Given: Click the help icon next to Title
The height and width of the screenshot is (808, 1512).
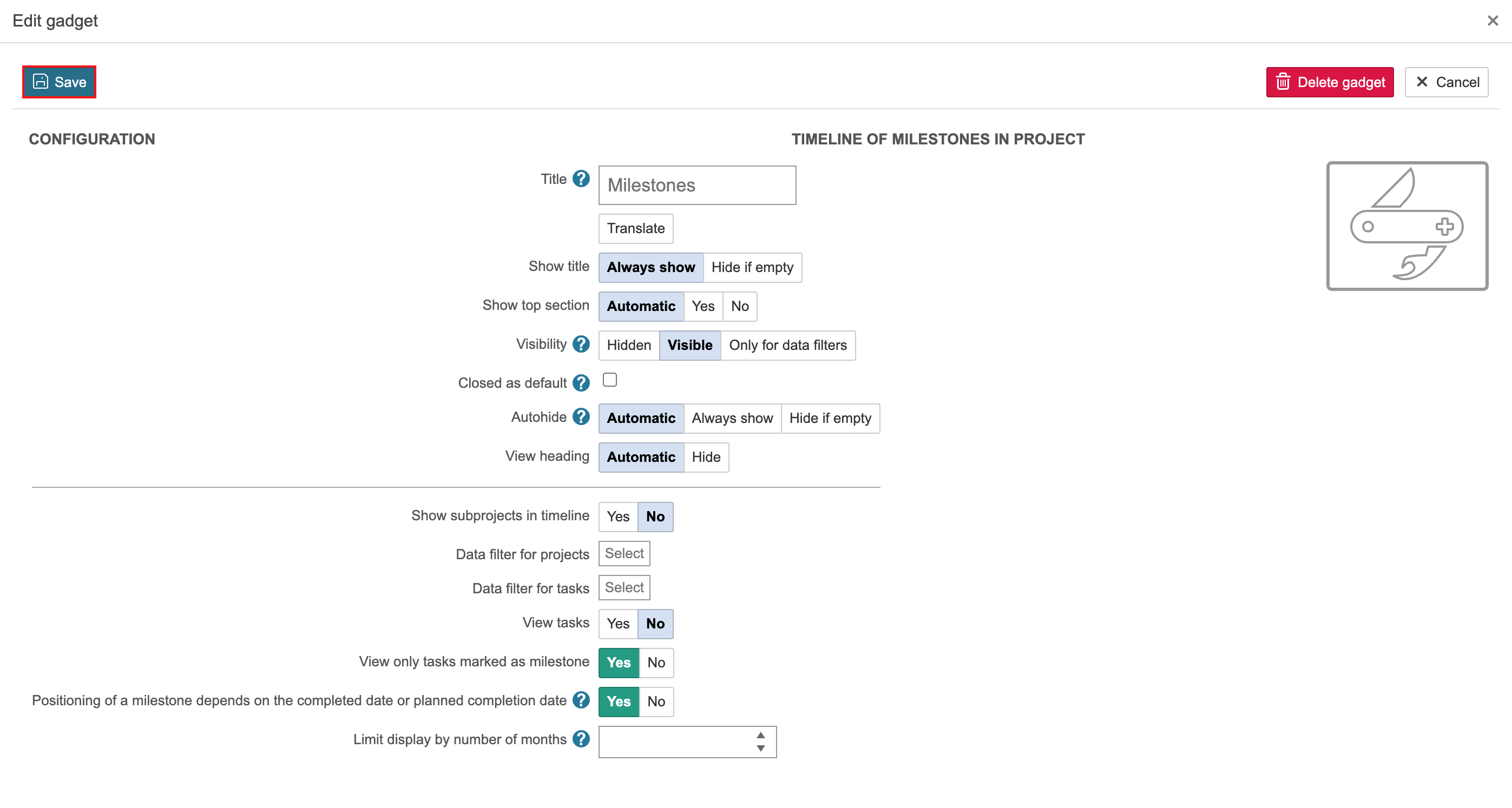Looking at the screenshot, I should [581, 179].
